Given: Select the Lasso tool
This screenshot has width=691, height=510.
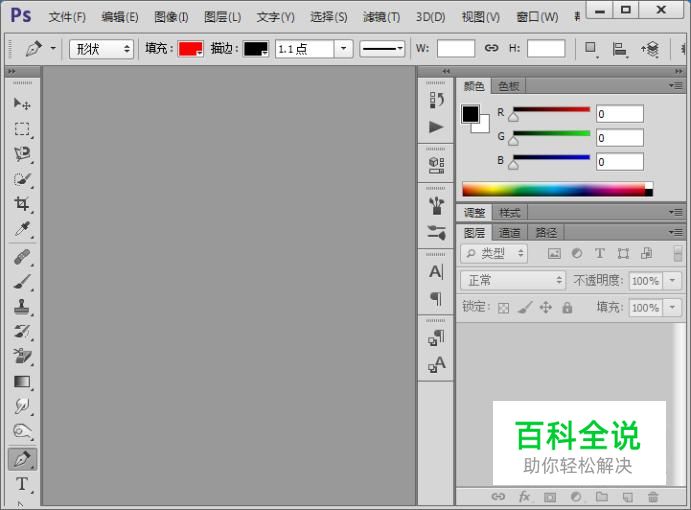Looking at the screenshot, I should click(x=22, y=154).
